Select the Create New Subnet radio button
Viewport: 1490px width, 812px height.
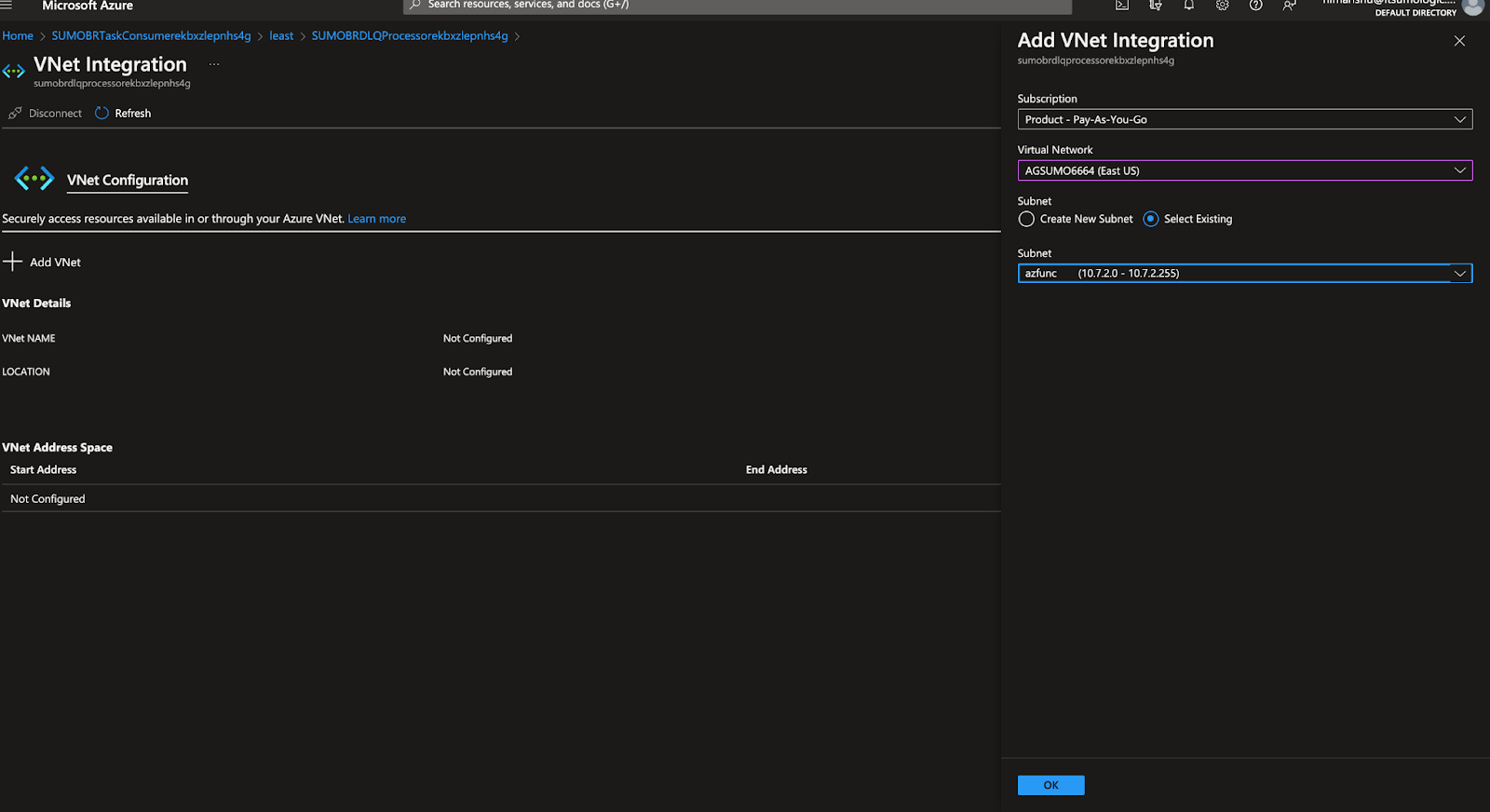coord(1026,219)
